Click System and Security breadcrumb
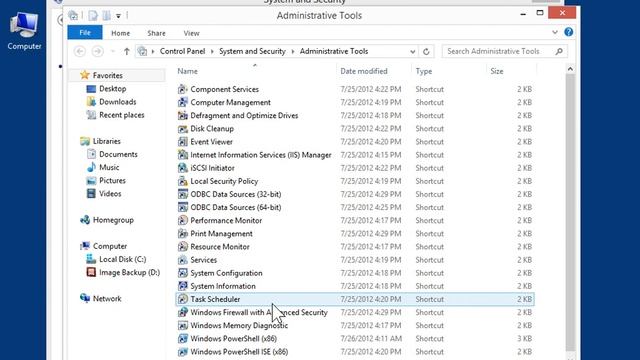Viewport: 640px width, 360px height. tap(252, 51)
